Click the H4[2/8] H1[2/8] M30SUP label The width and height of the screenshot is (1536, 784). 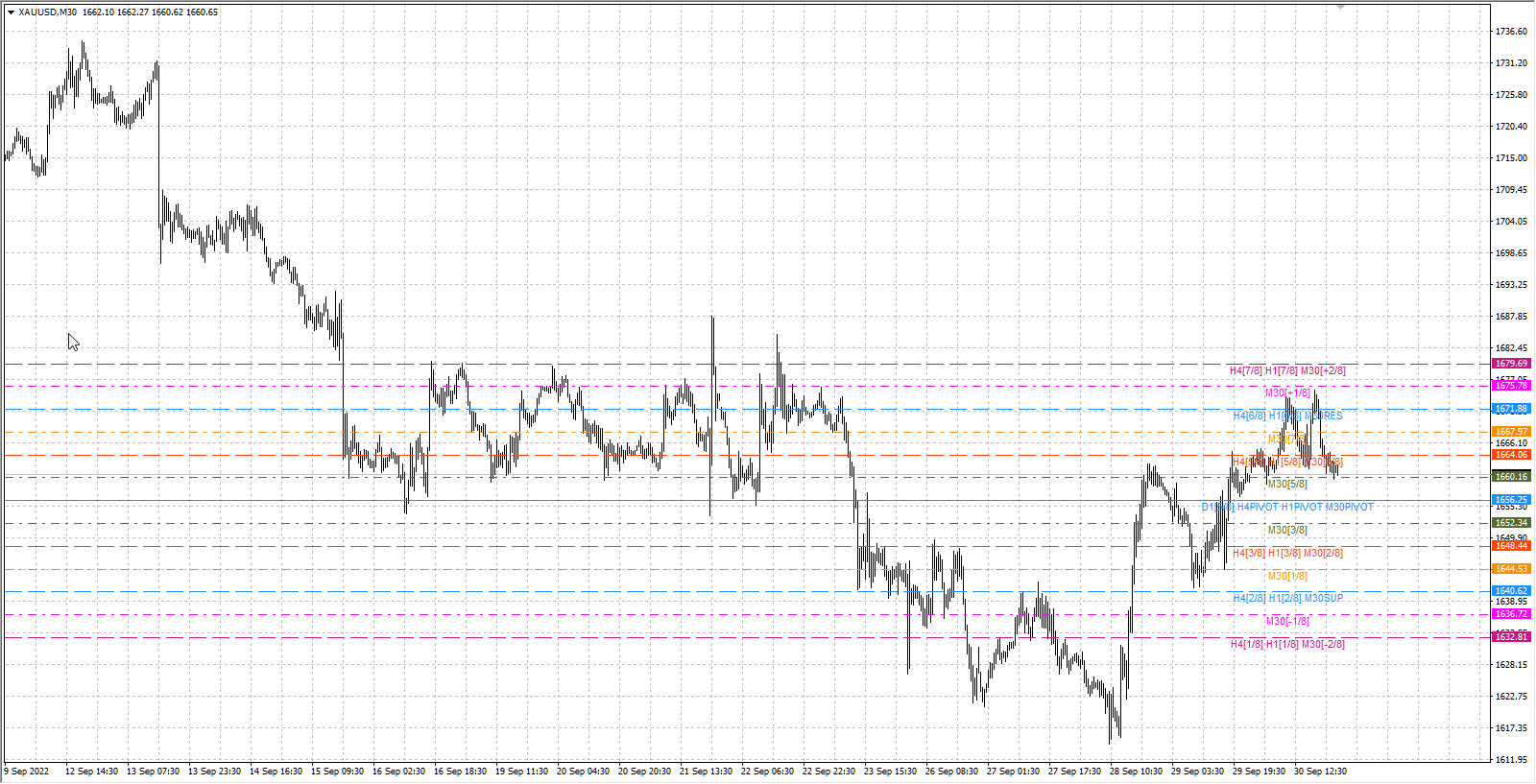tap(1288, 598)
